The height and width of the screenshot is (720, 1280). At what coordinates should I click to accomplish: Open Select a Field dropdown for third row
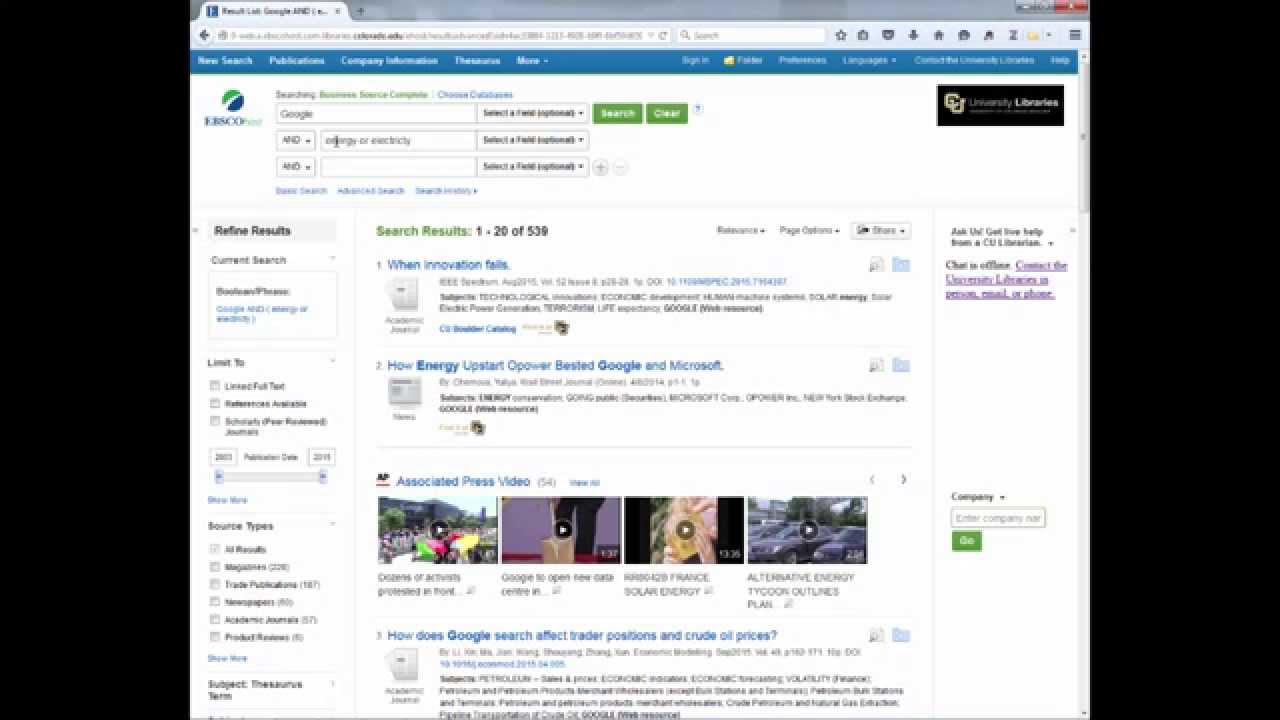[x=532, y=167]
